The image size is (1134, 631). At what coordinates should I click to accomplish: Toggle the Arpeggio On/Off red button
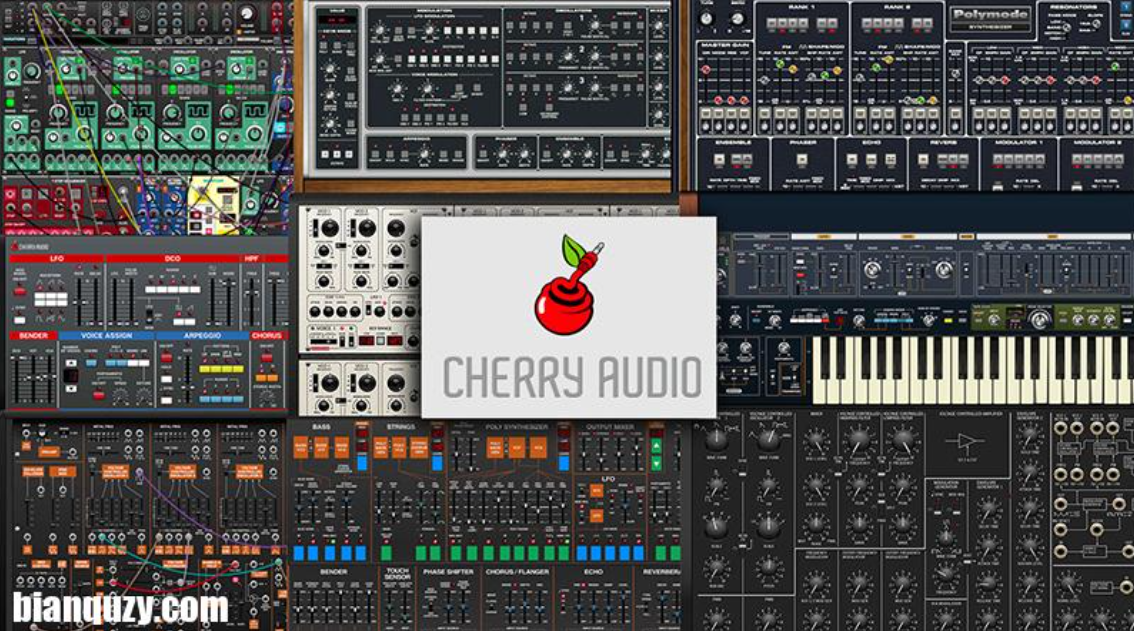166,357
